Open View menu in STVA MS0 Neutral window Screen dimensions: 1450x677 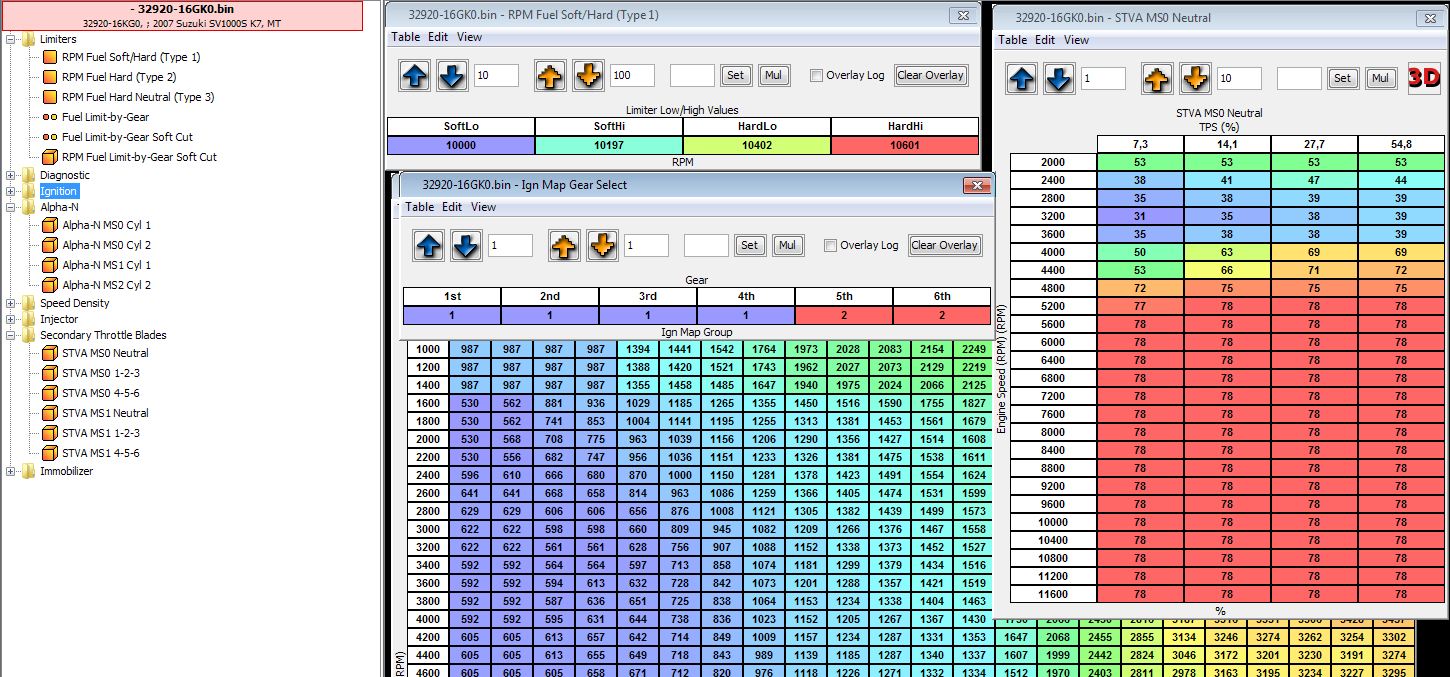point(1076,40)
